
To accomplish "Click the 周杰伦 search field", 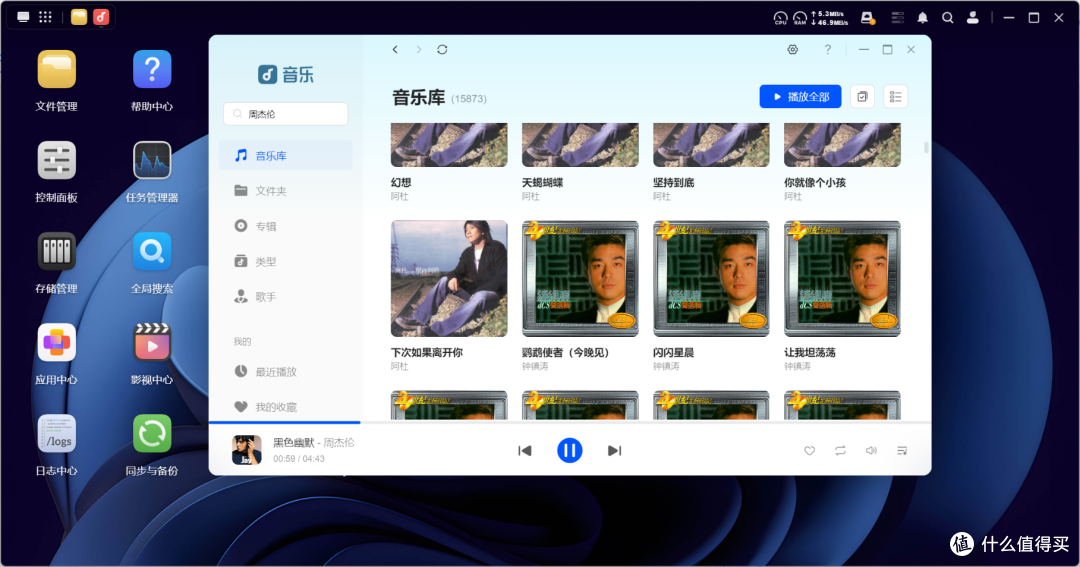I will pyautogui.click(x=286, y=114).
